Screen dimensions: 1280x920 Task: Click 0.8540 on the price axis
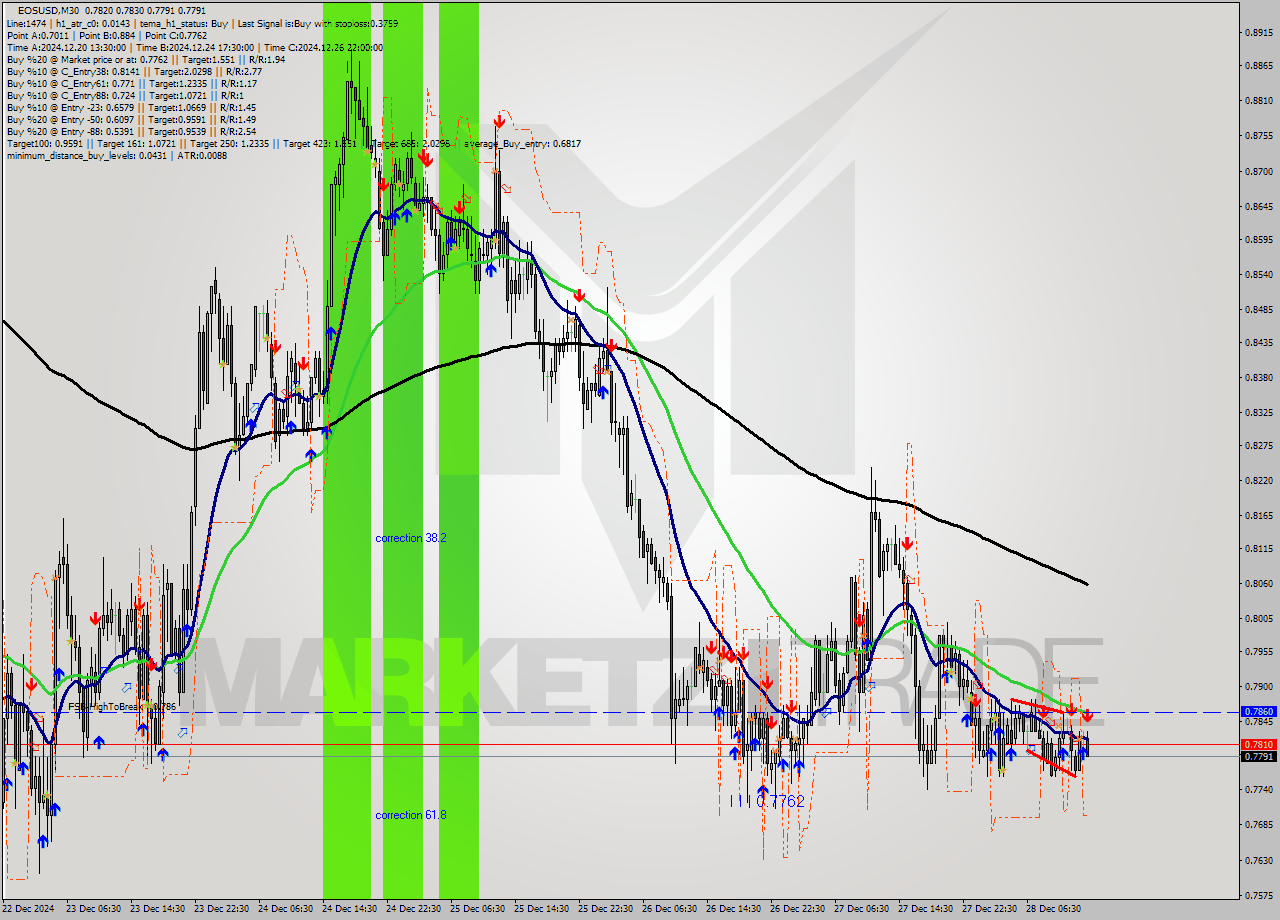pyautogui.click(x=1259, y=274)
